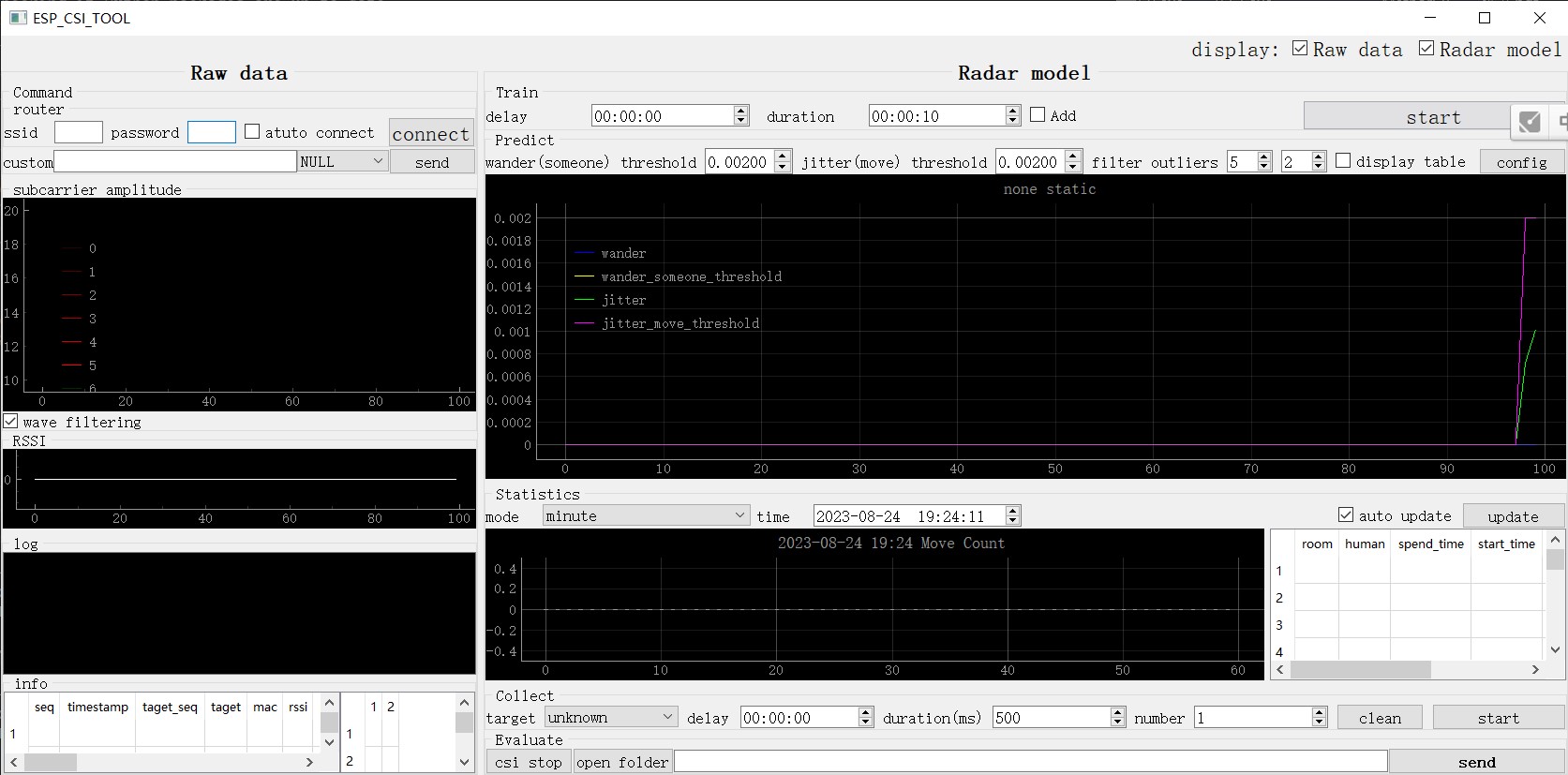Screen dimensions: 1568x775
Task: Decrease the jitter(move) threshold value
Action: (1074, 167)
